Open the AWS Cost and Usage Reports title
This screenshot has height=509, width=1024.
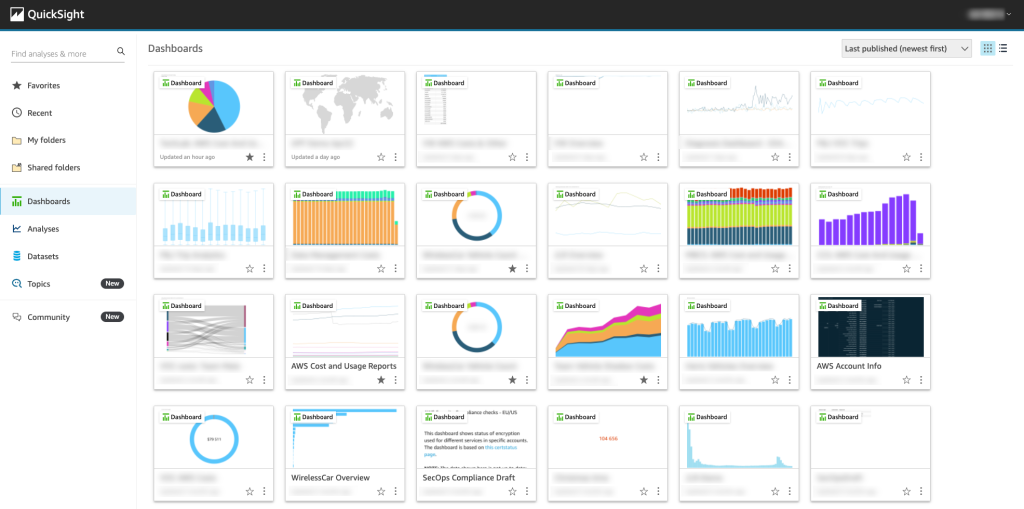click(x=344, y=366)
